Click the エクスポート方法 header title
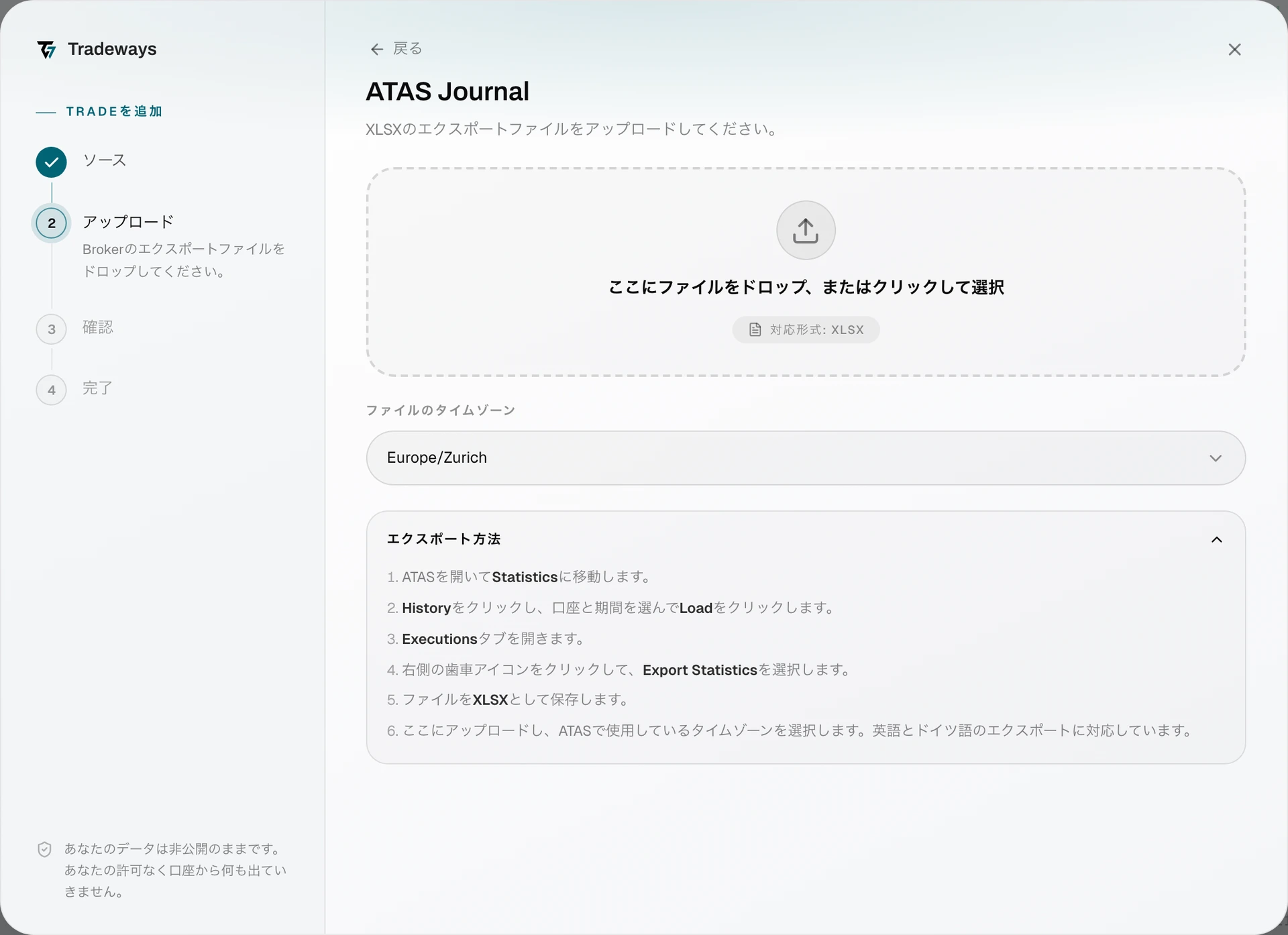Viewport: 1288px width, 935px height. tap(444, 539)
